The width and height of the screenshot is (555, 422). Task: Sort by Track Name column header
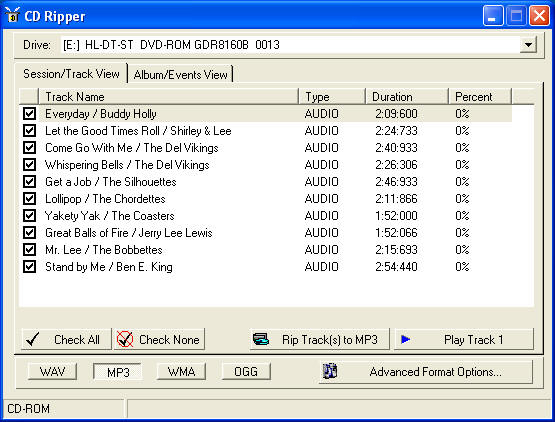click(x=168, y=97)
